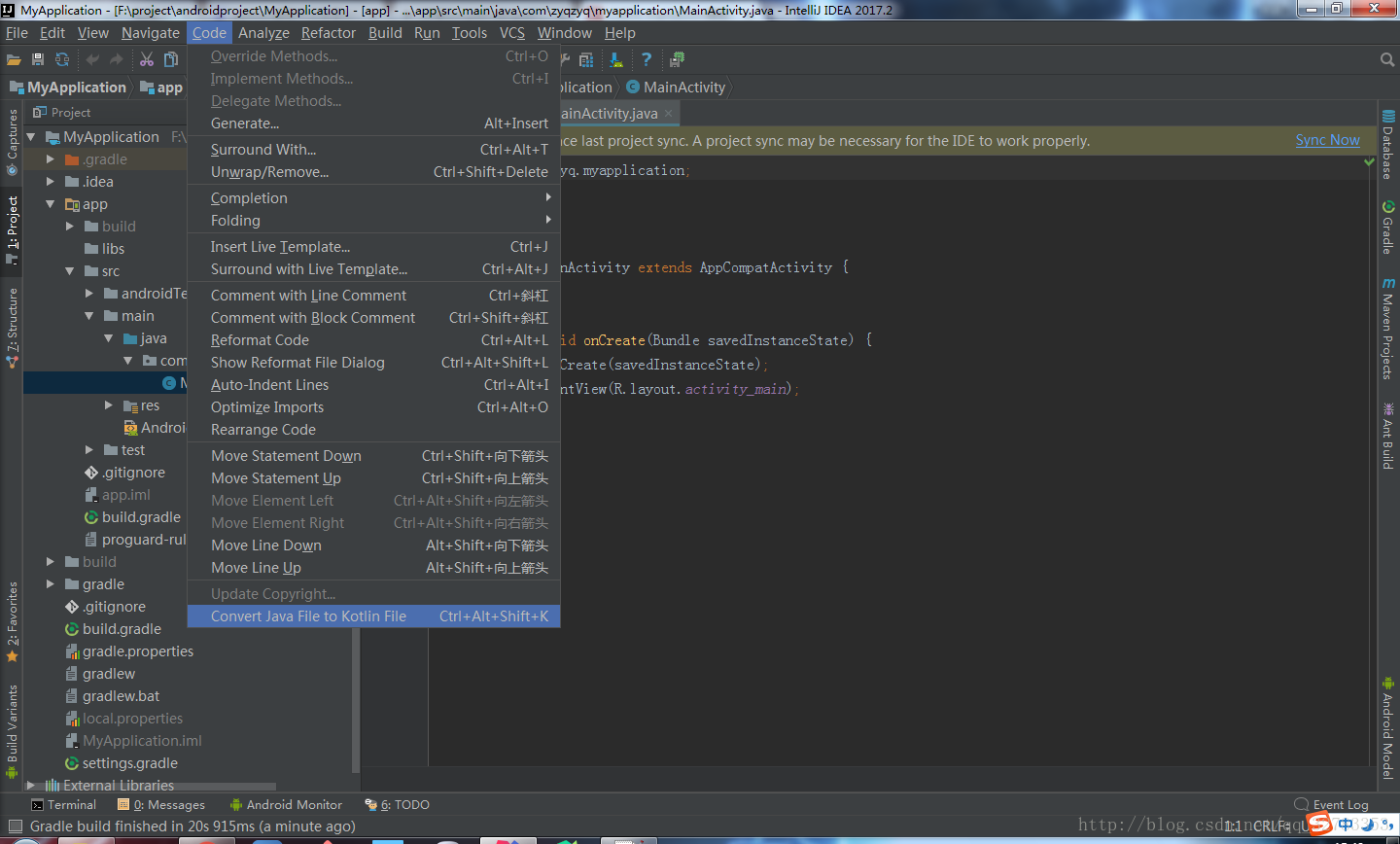Open the Captures side panel

(12, 143)
